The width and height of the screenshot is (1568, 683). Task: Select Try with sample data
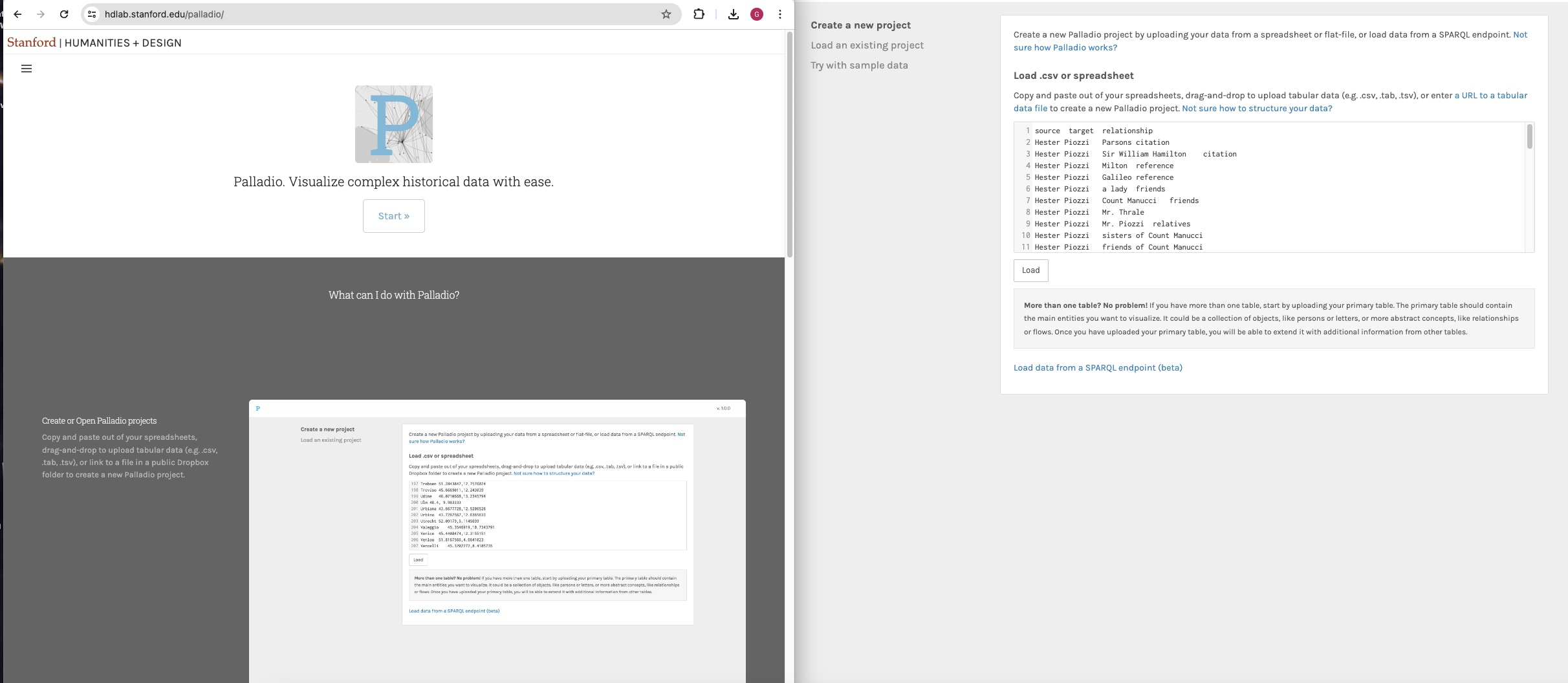click(860, 65)
